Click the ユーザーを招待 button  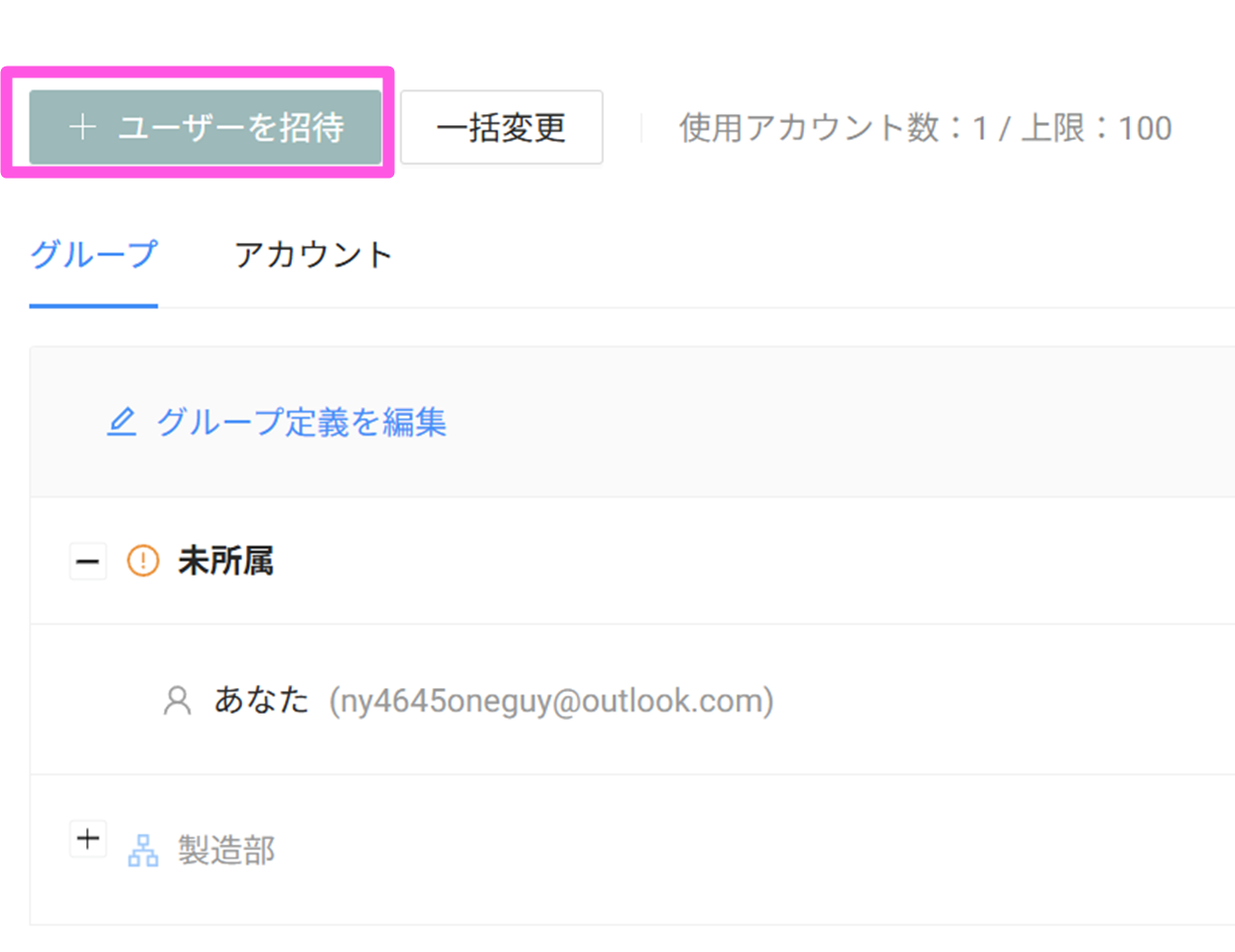[x=206, y=127]
